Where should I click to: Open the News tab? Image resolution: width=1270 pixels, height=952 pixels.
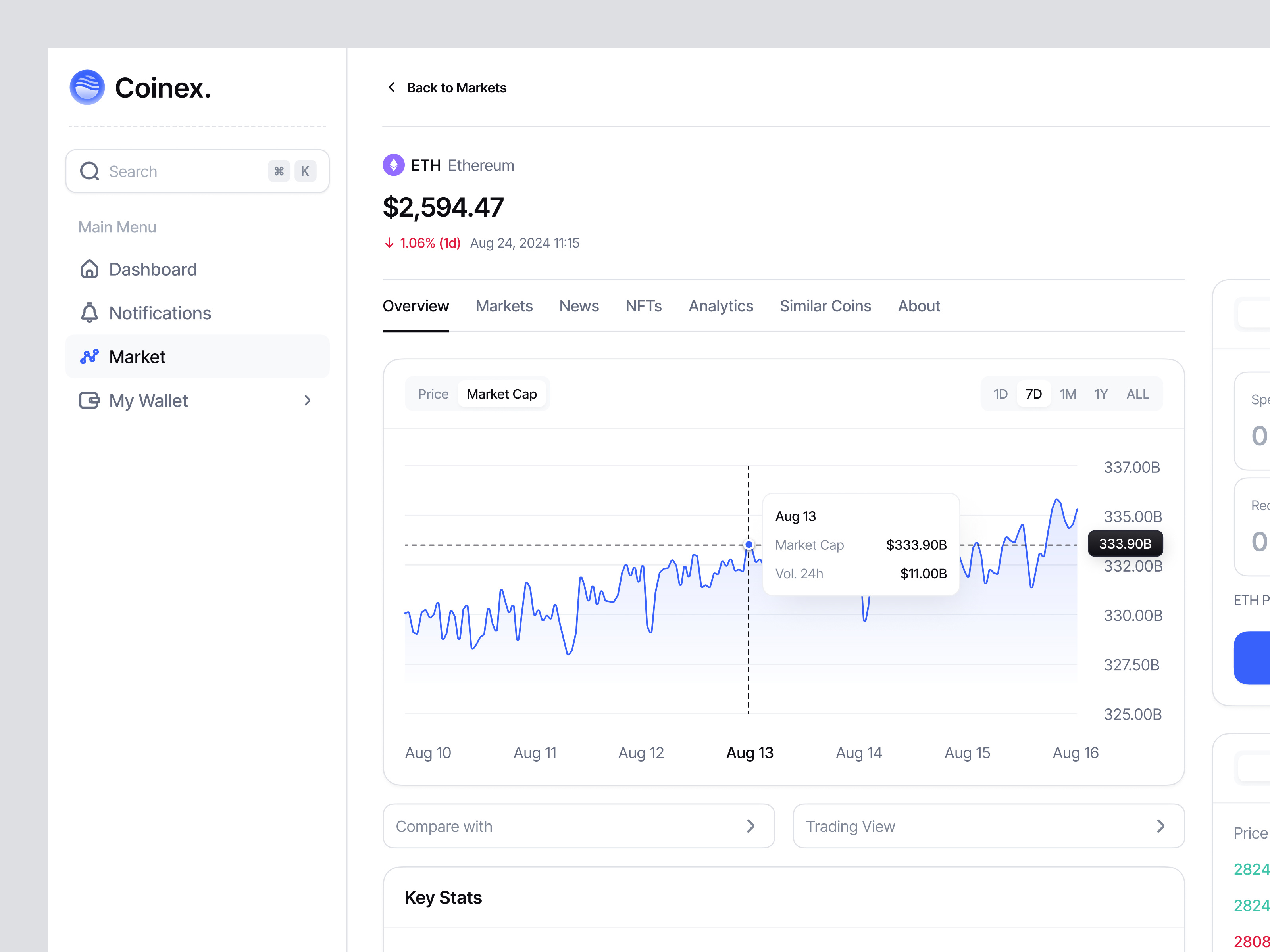(579, 307)
